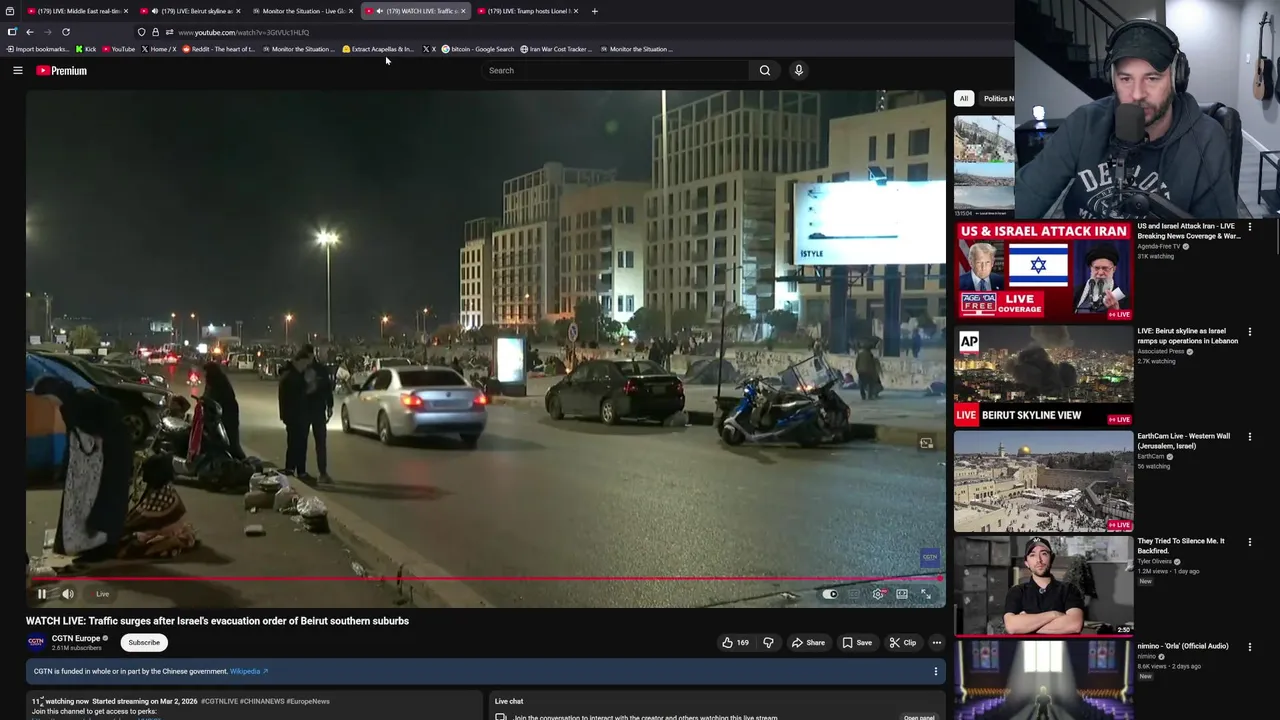Switch to theater mode in player
The height and width of the screenshot is (720, 1280).
(x=902, y=594)
